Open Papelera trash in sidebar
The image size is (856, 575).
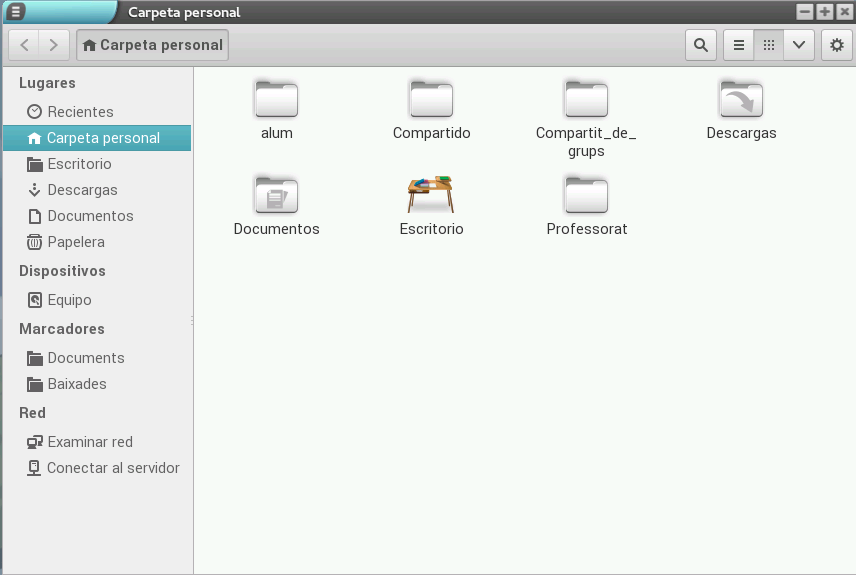pos(75,242)
